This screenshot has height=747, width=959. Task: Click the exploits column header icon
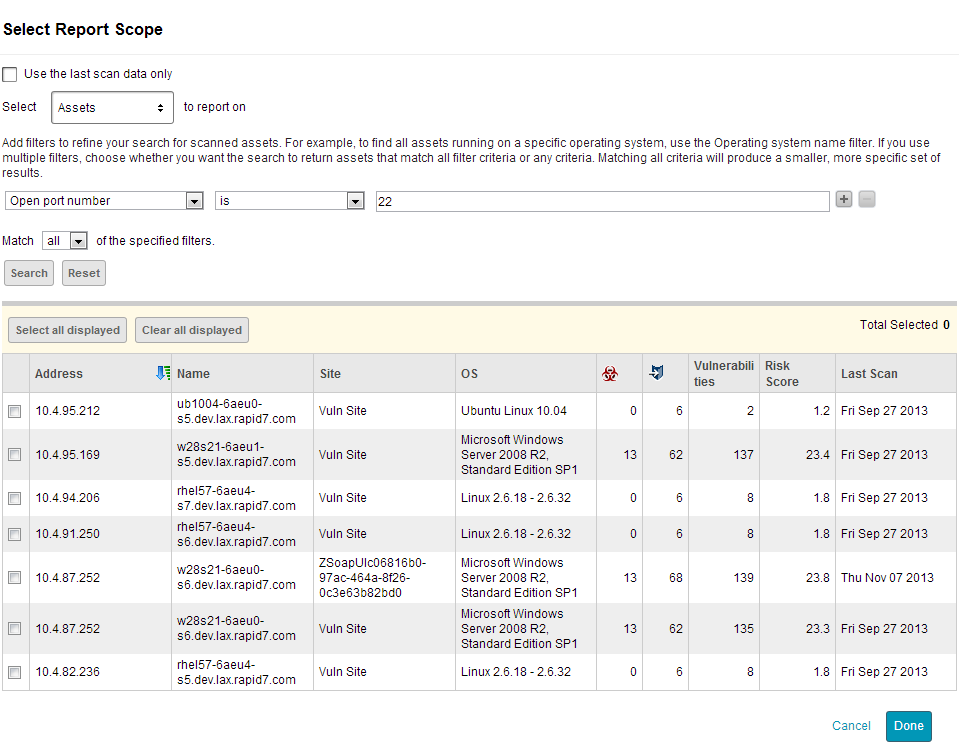[656, 373]
